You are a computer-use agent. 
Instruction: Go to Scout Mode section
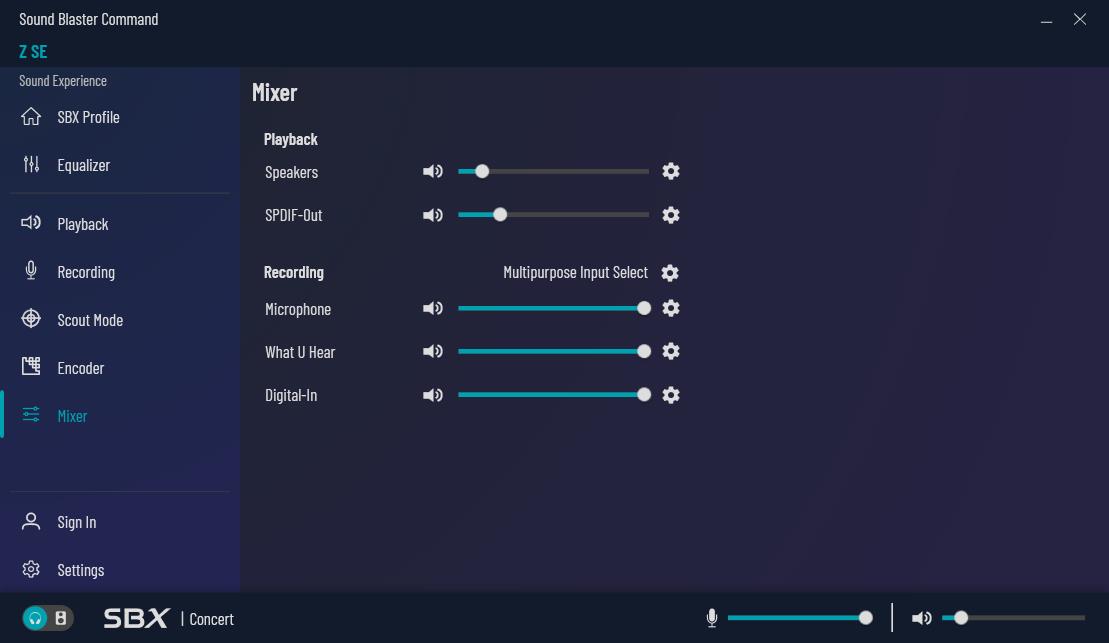click(x=89, y=320)
